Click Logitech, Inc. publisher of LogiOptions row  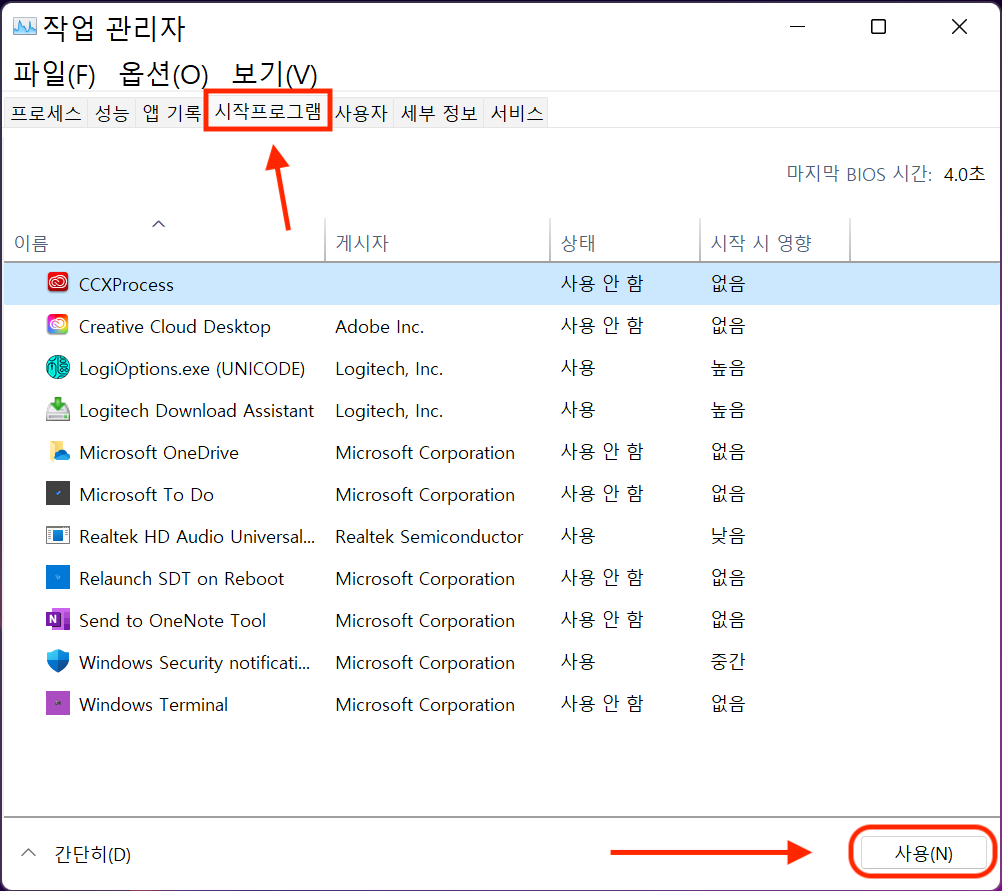[389, 369]
